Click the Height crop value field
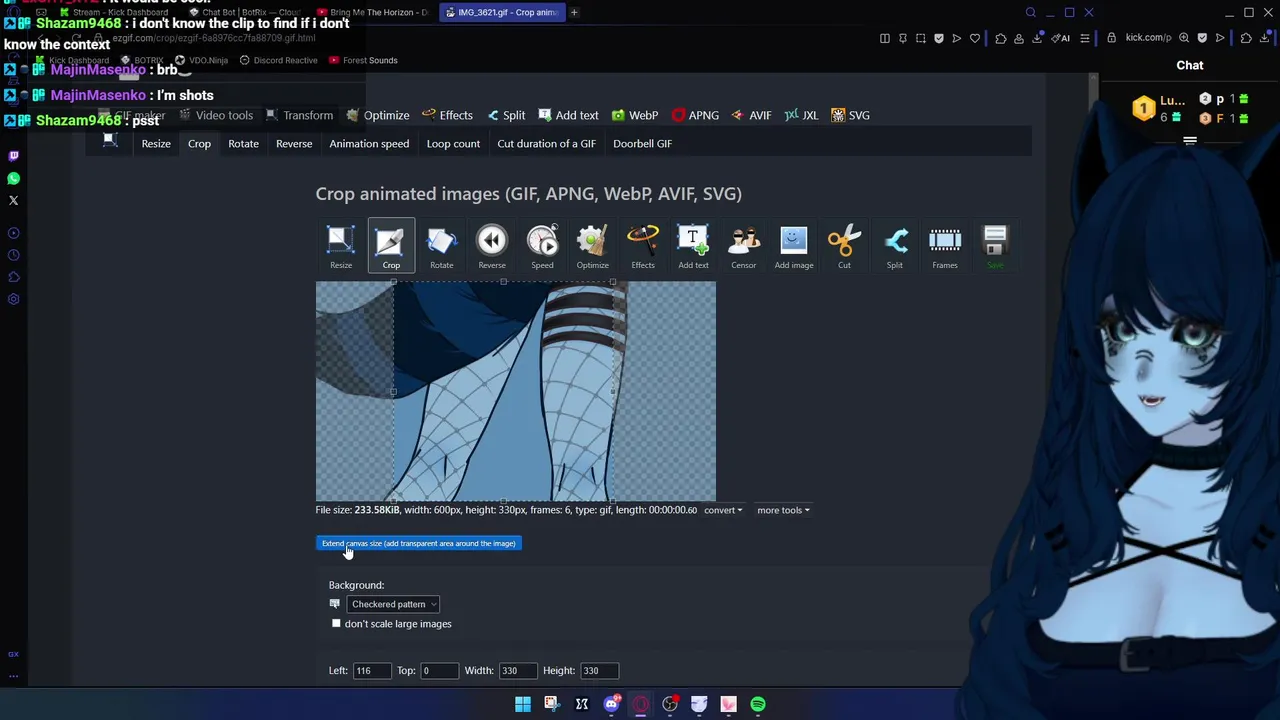The image size is (1280, 720). [x=599, y=670]
